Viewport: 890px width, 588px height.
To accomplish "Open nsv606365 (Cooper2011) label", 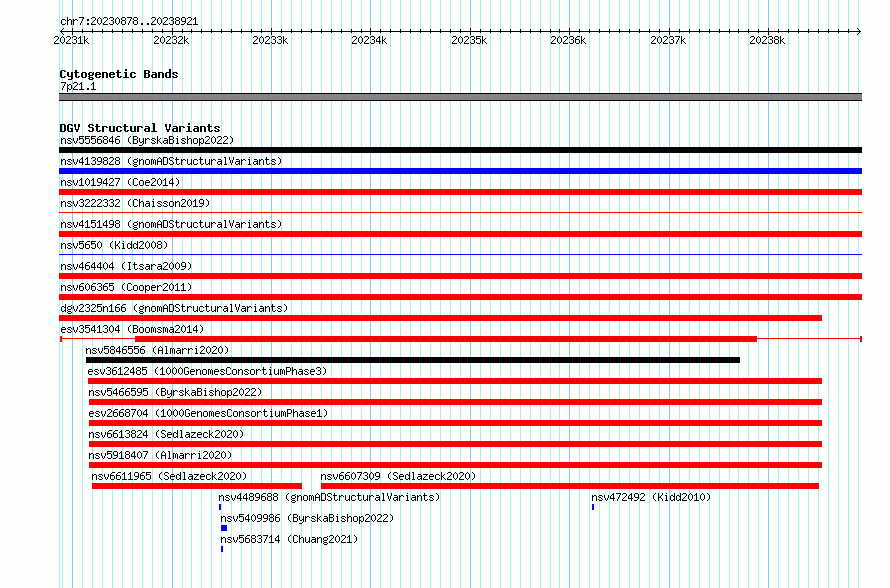I will pyautogui.click(x=126, y=287).
